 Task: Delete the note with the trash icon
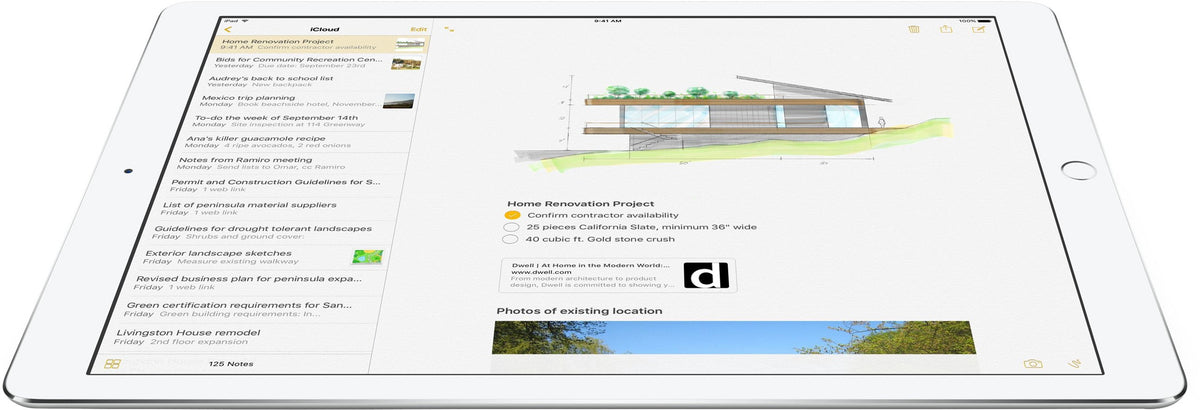(913, 30)
